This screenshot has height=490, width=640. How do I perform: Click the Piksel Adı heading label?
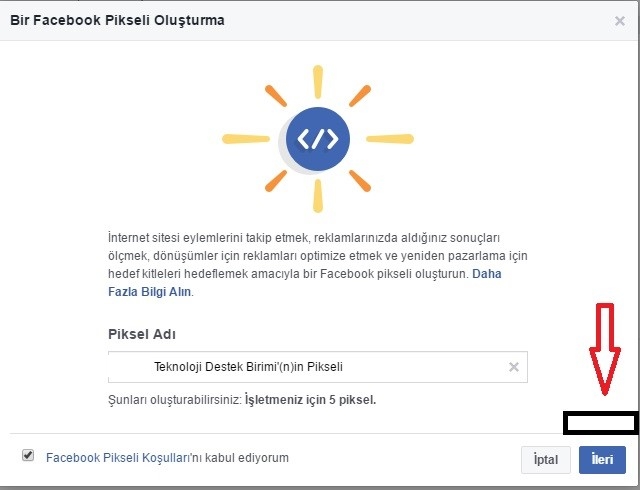point(142,334)
